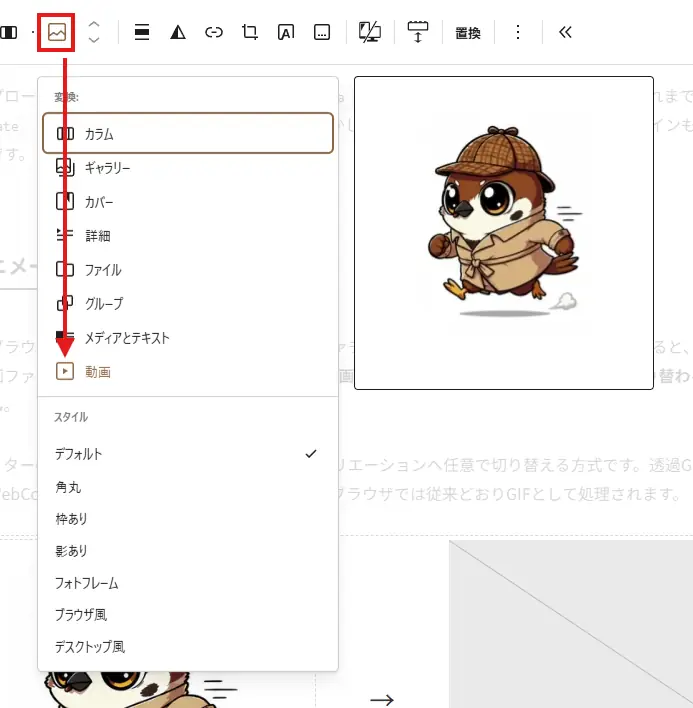Image resolution: width=693 pixels, height=708 pixels.
Task: Transform block to カラム
Action: pyautogui.click(x=188, y=133)
